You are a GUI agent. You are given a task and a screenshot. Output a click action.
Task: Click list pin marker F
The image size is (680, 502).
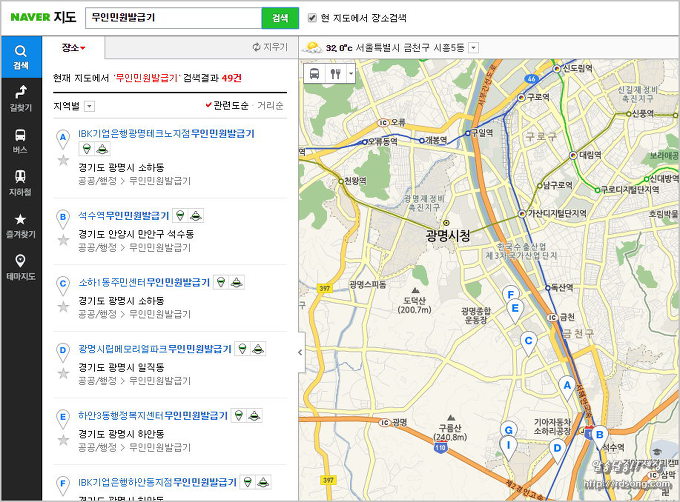[63, 486]
